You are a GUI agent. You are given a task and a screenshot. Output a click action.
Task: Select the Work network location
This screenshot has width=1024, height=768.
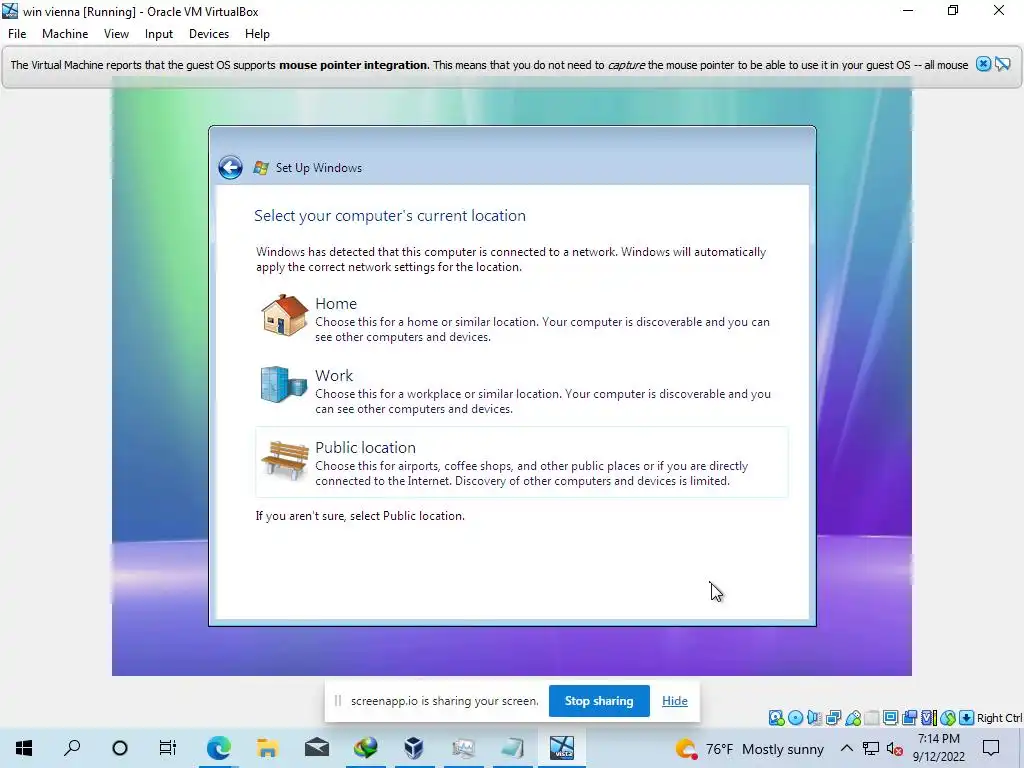(x=522, y=391)
